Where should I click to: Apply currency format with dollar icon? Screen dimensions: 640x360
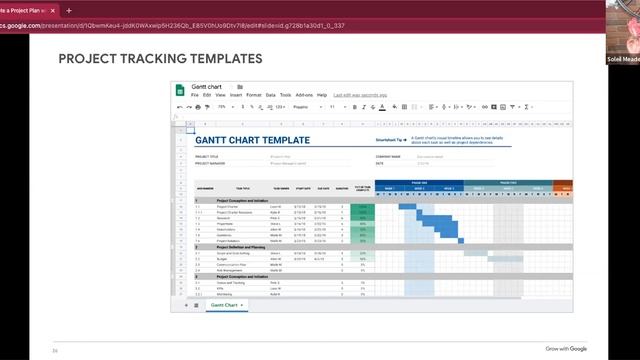click(x=243, y=107)
